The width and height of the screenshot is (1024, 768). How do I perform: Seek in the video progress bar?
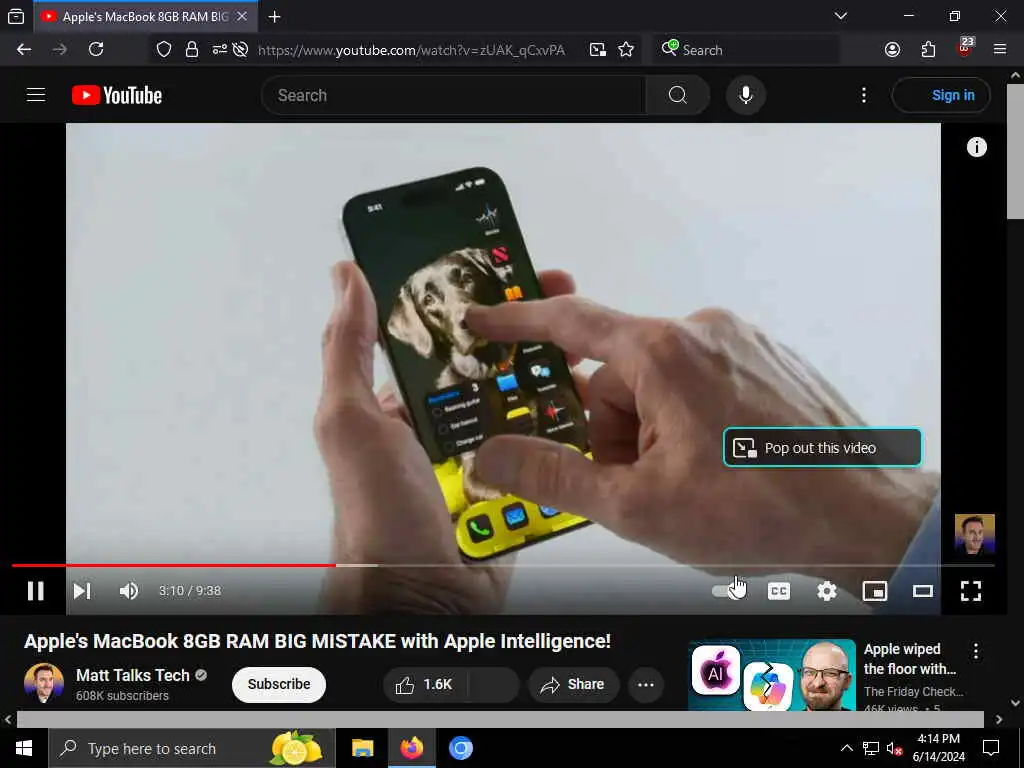(503, 566)
